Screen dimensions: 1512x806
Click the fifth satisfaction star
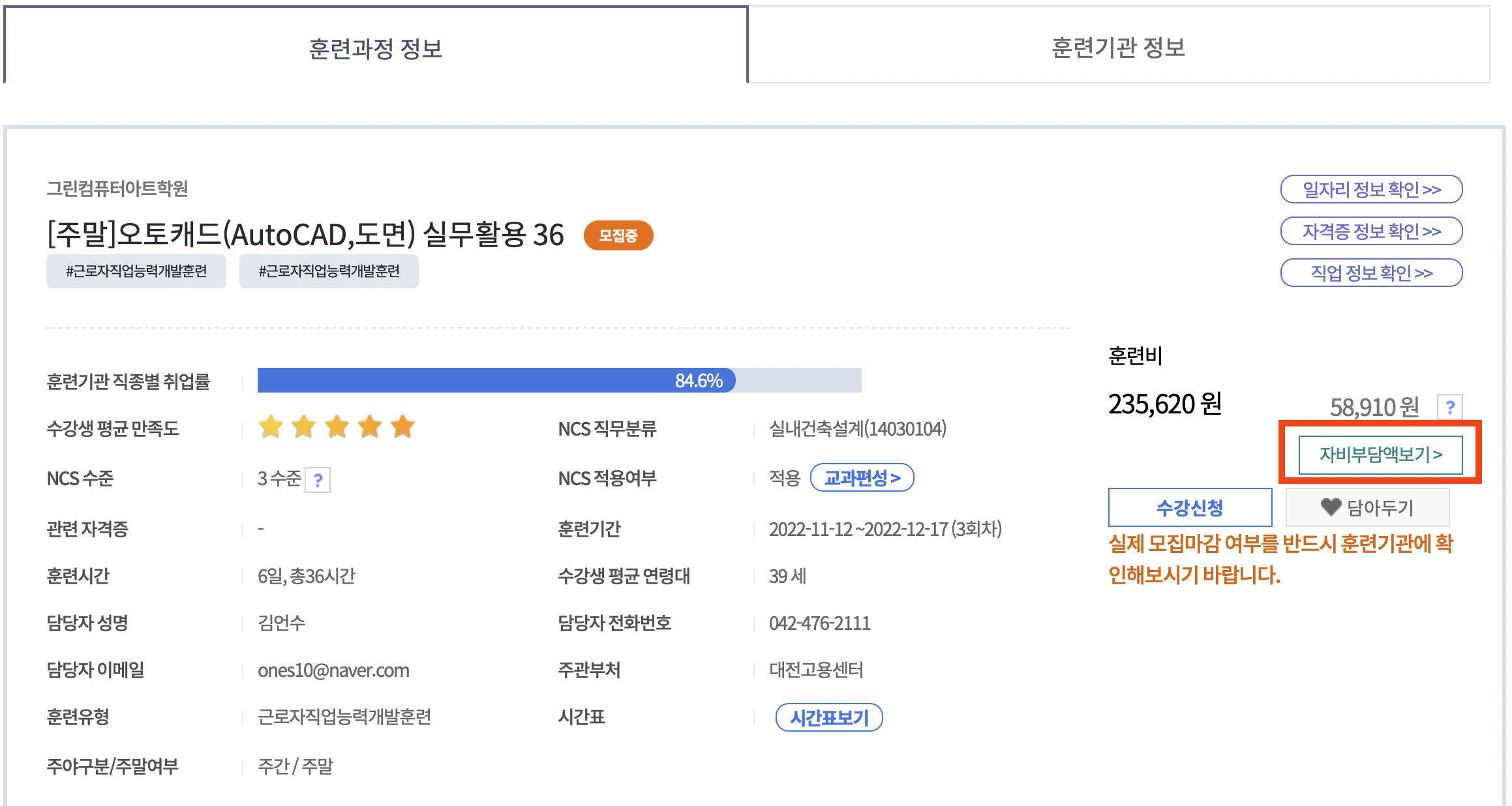coord(402,427)
